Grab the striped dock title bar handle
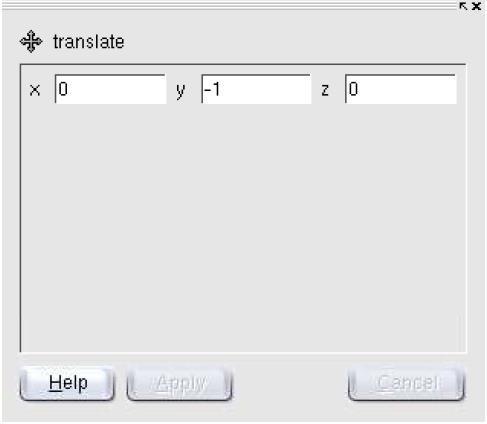The width and height of the screenshot is (487, 424). point(229,6)
